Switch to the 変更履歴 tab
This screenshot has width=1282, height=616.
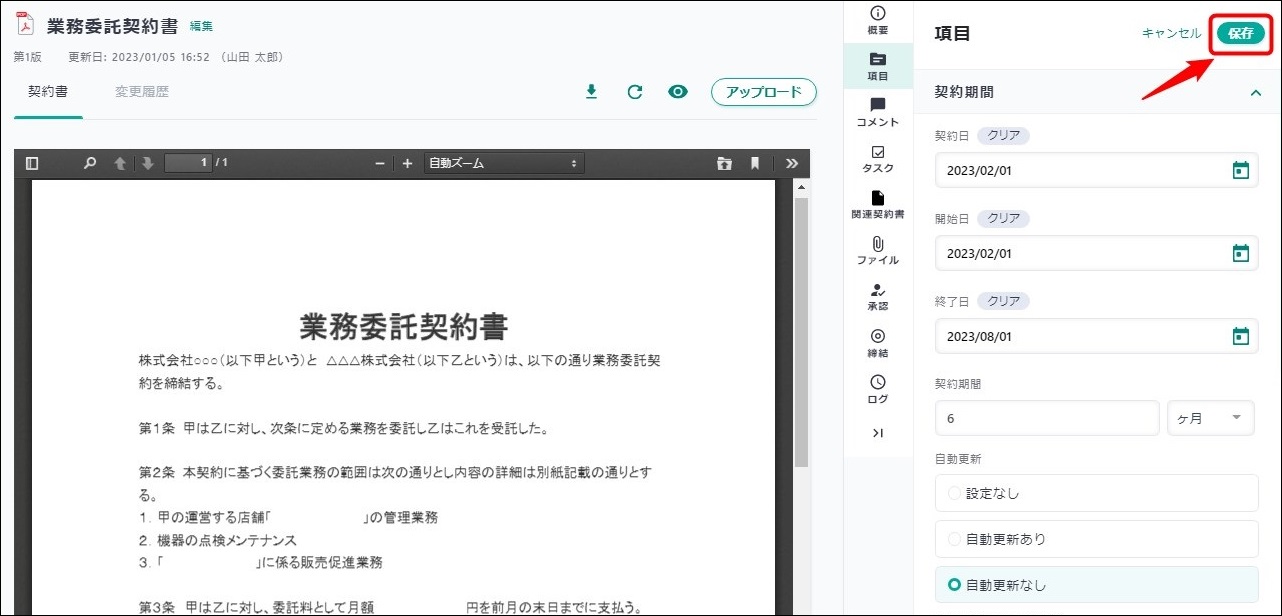[x=141, y=92]
